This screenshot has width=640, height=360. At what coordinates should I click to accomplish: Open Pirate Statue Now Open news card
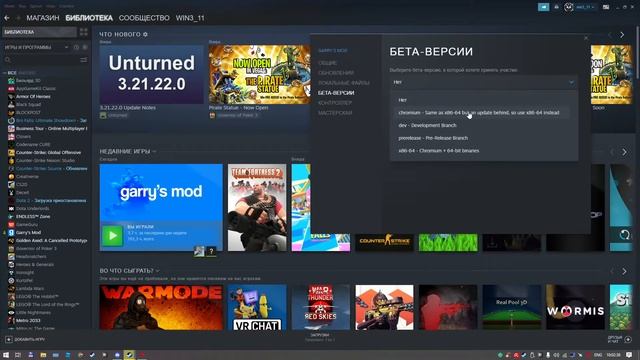click(x=260, y=74)
